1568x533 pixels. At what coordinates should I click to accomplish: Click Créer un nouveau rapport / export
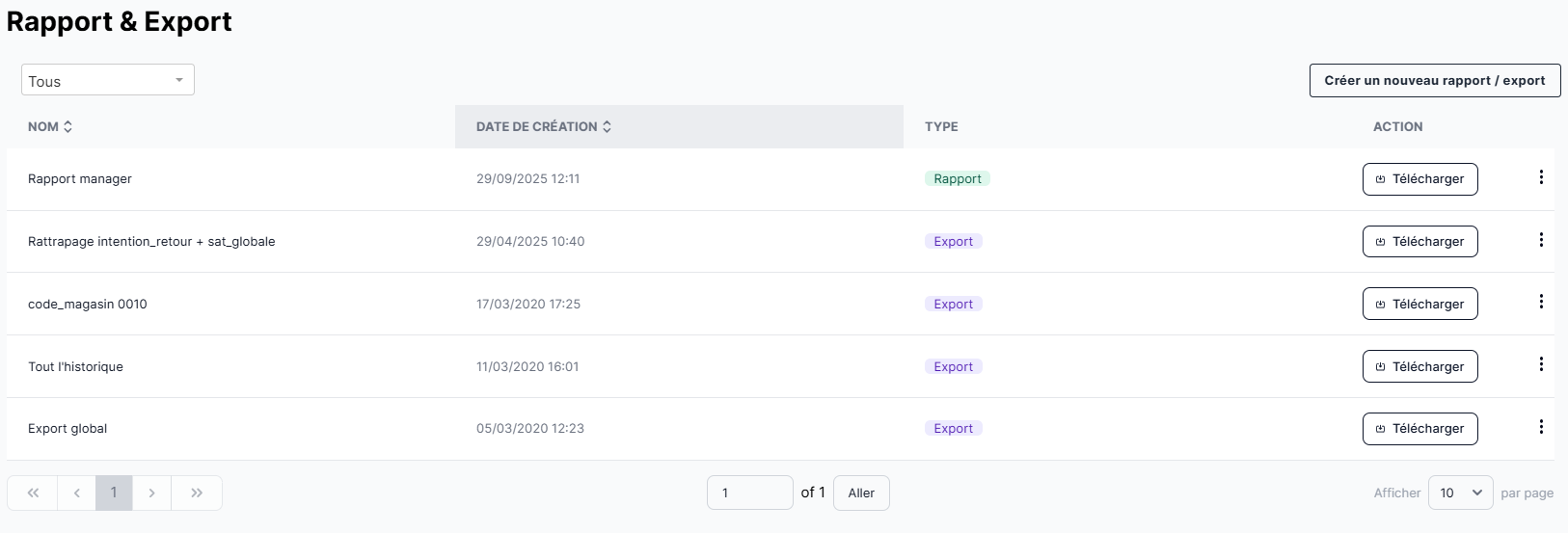click(x=1434, y=81)
